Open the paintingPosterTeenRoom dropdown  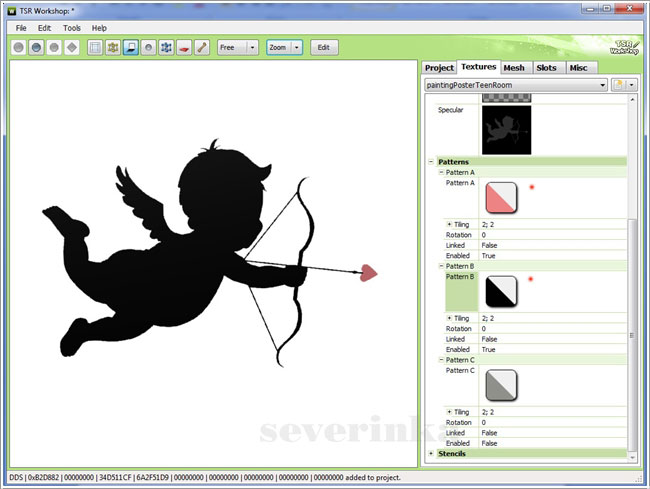603,86
